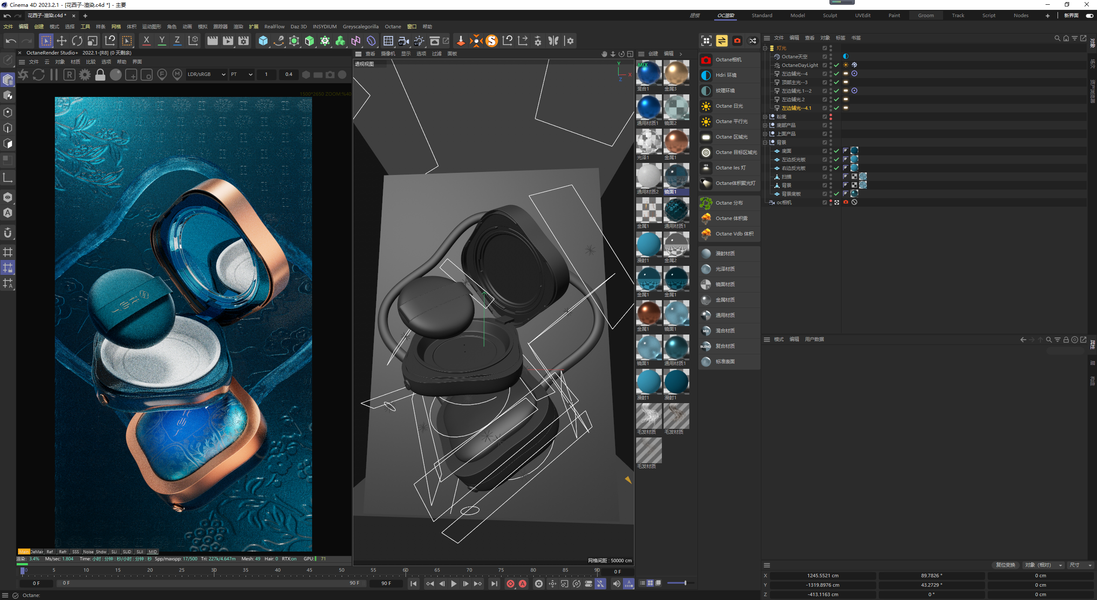Screen dimensions: 1097x600
Task: Open the LDR/sRGB dropdown
Action: (206, 74)
